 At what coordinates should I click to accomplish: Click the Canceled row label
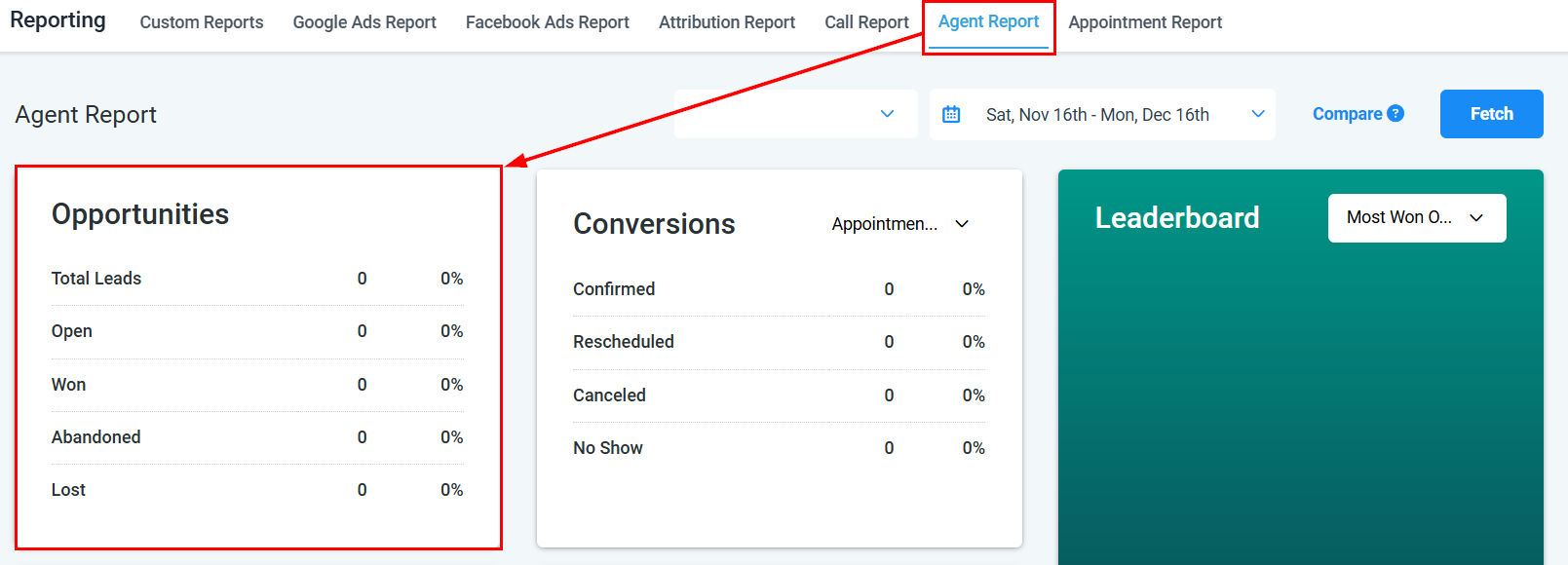[x=609, y=395]
